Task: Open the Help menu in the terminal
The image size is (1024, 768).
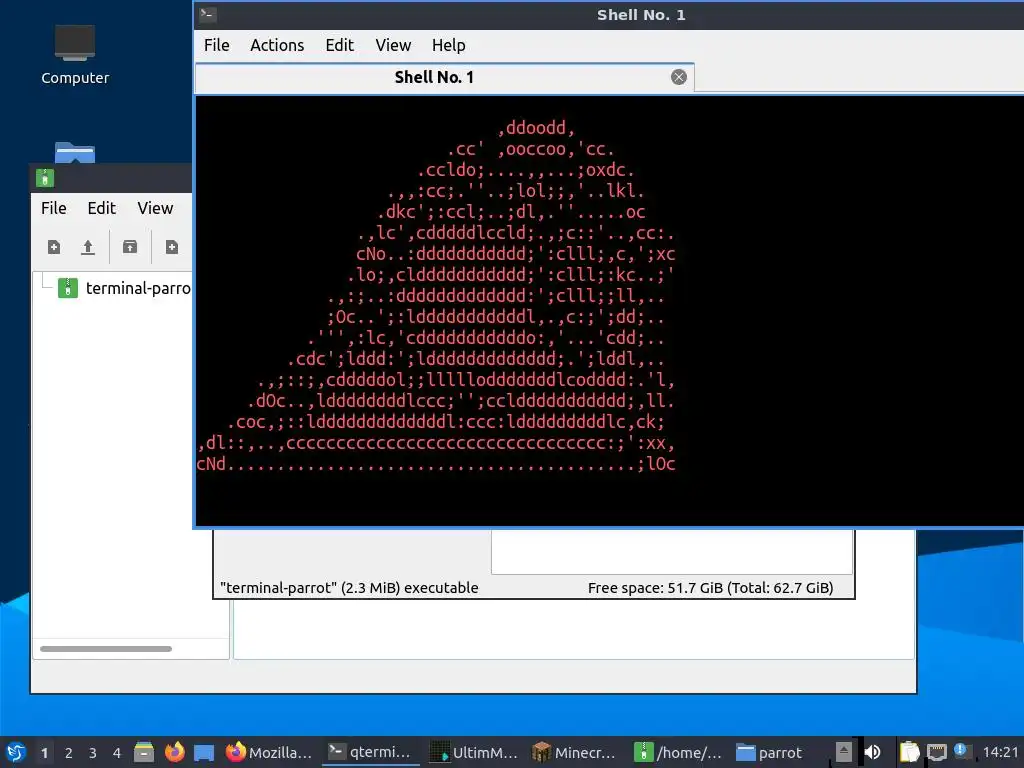Action: [x=449, y=45]
